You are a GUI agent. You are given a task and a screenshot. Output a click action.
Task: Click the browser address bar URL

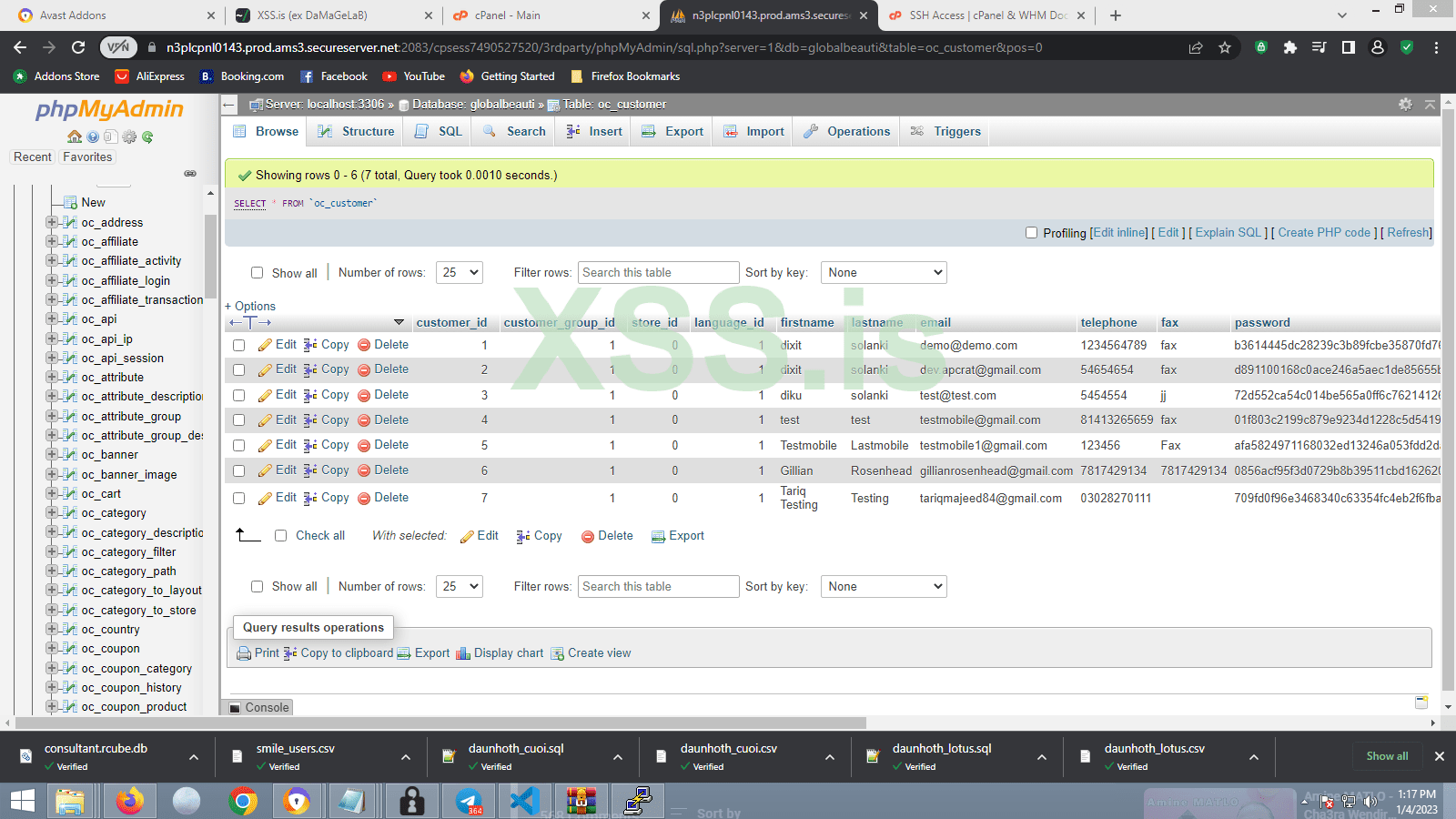point(604,47)
